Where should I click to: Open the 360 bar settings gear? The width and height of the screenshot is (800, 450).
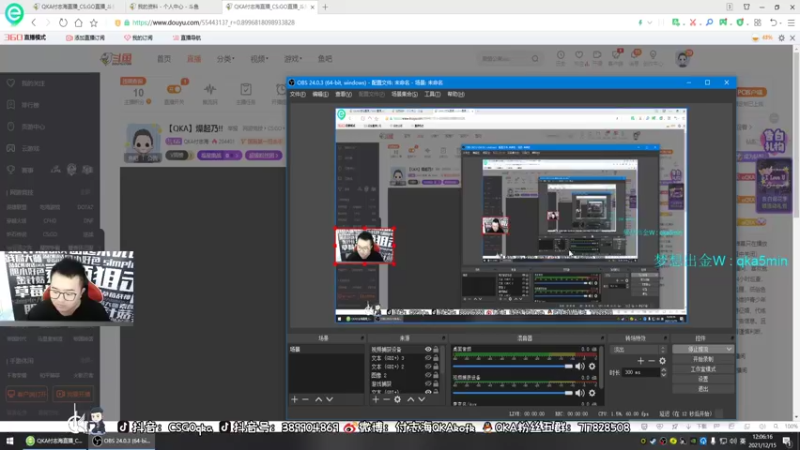tap(781, 38)
